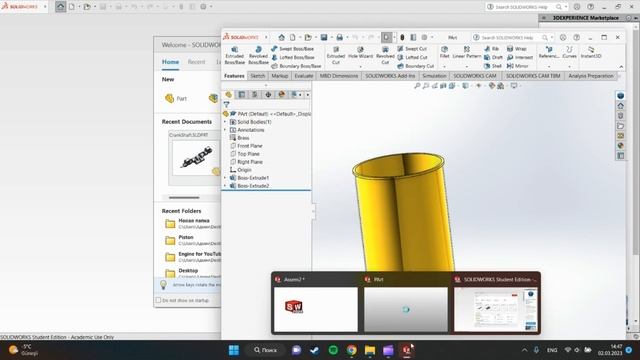Switch to SOLIDWORKS Add-Ins tab
The height and width of the screenshot is (360, 640).
point(390,76)
